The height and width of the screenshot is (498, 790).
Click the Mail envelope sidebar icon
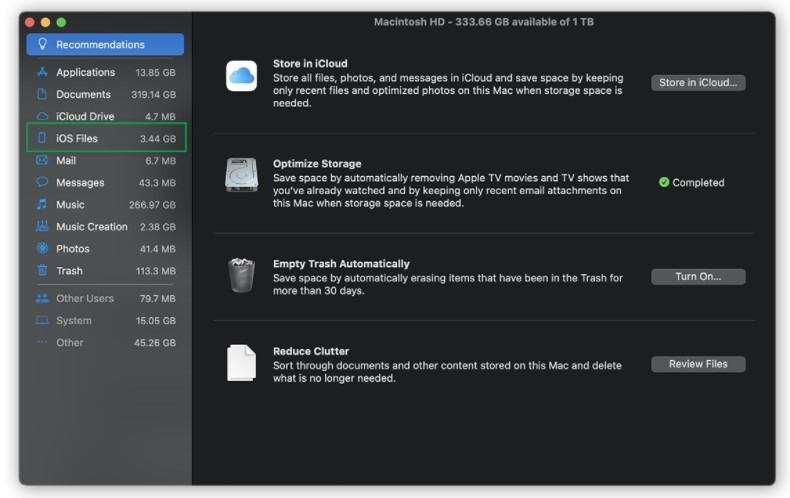pos(42,160)
